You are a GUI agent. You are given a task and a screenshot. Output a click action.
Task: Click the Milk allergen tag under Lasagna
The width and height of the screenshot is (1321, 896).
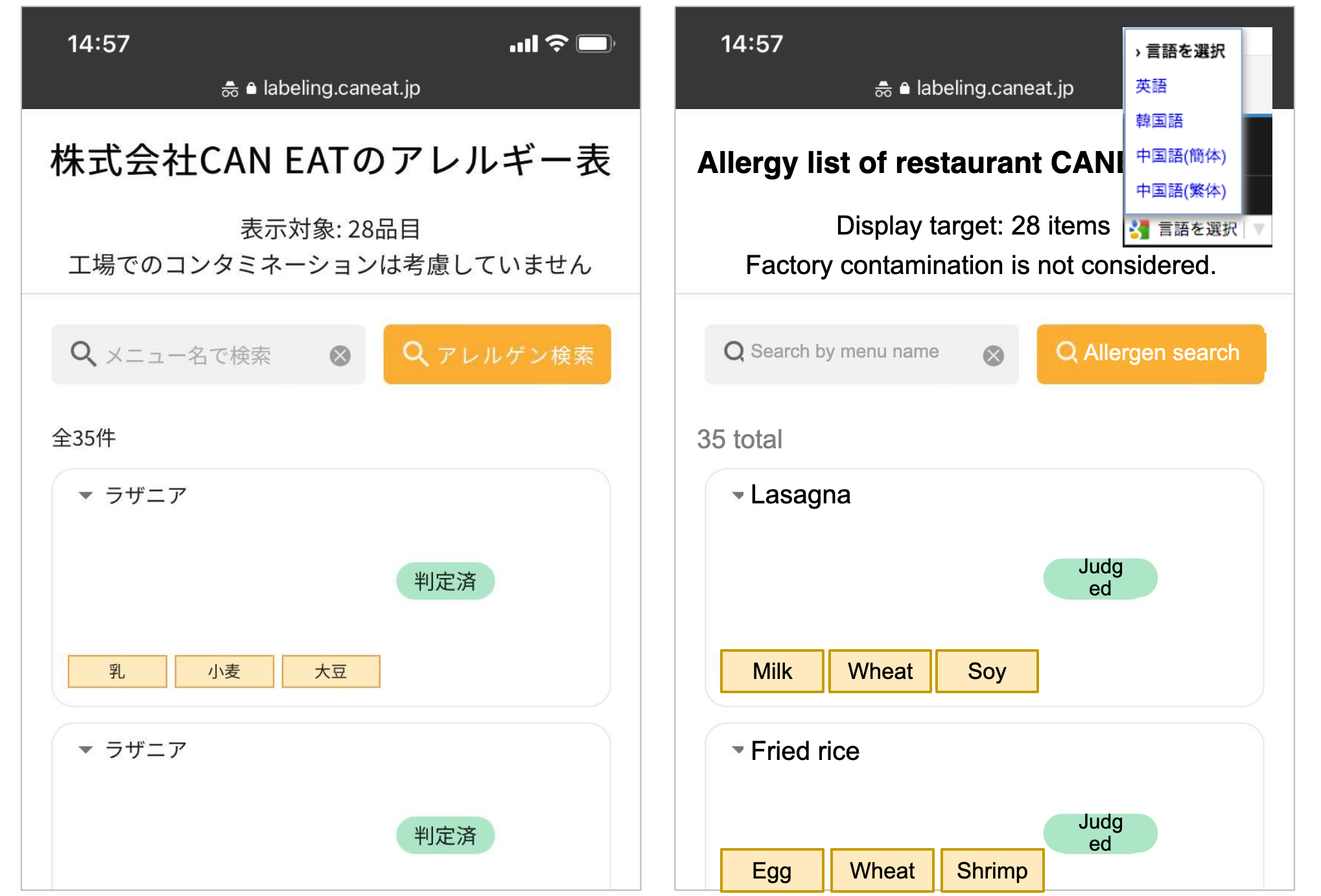point(772,671)
